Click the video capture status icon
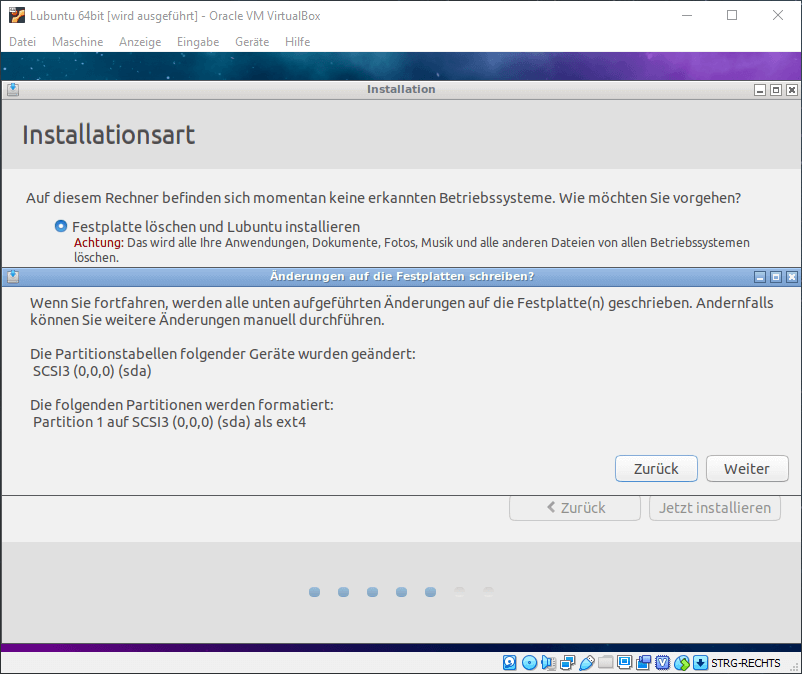This screenshot has width=802, height=674. pos(643,663)
